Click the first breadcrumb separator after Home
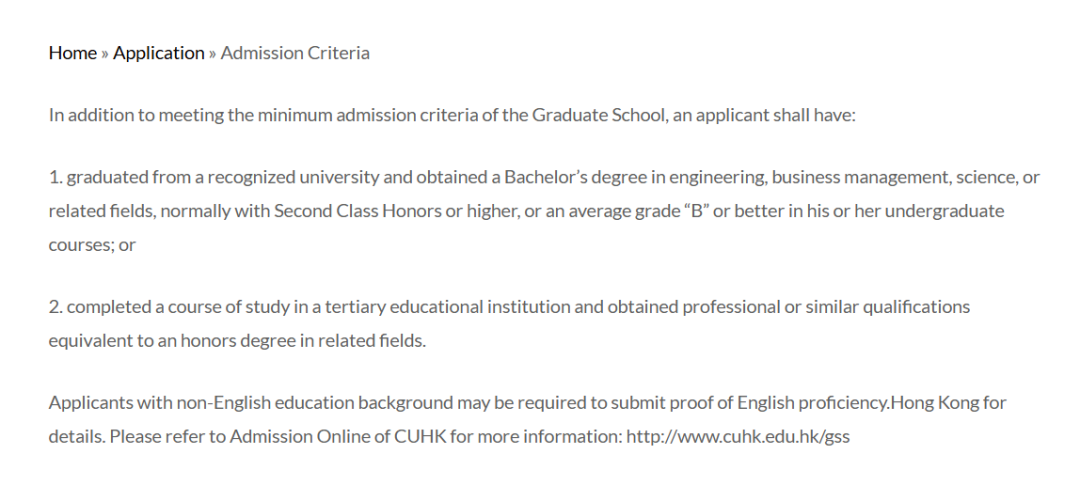This screenshot has height=501, width=1080. 105,54
